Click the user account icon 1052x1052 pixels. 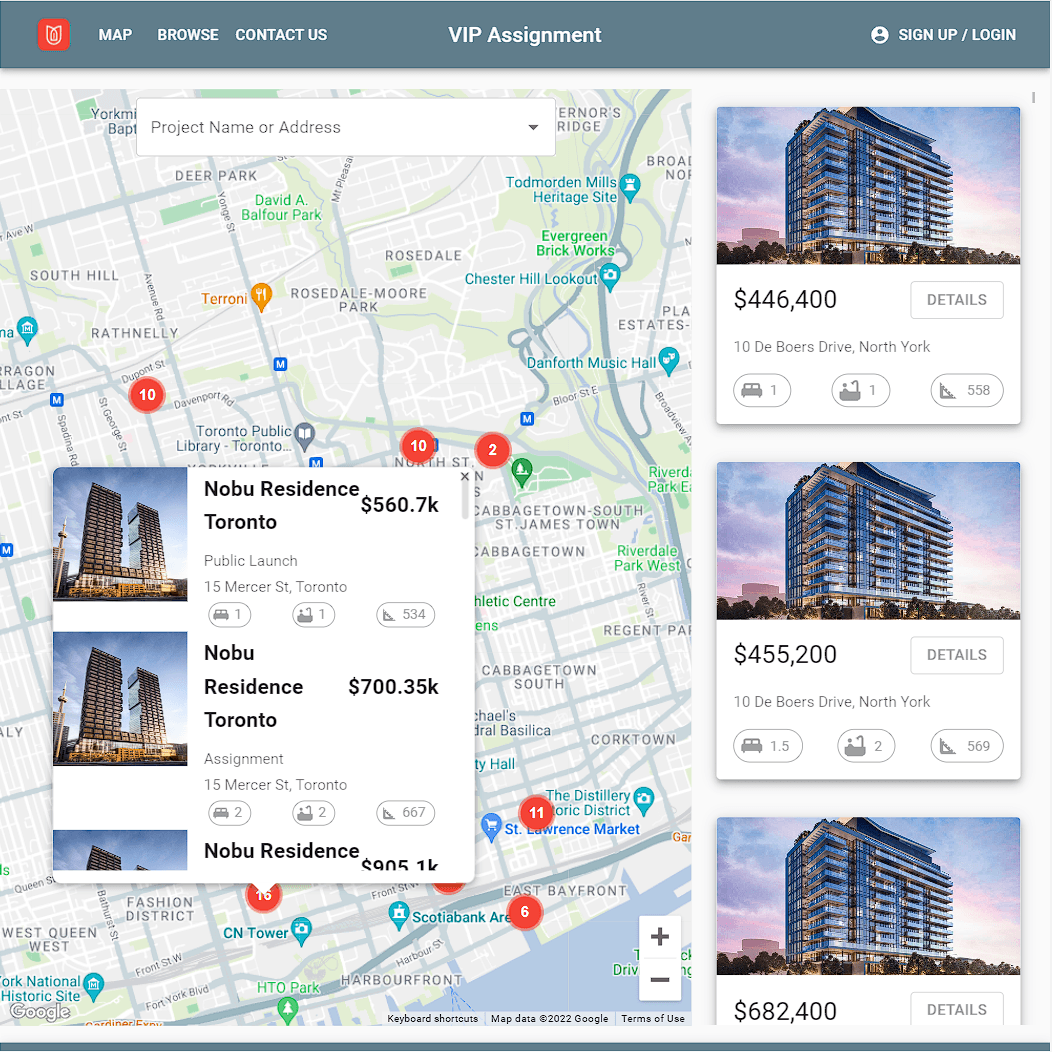pyautogui.click(x=880, y=35)
